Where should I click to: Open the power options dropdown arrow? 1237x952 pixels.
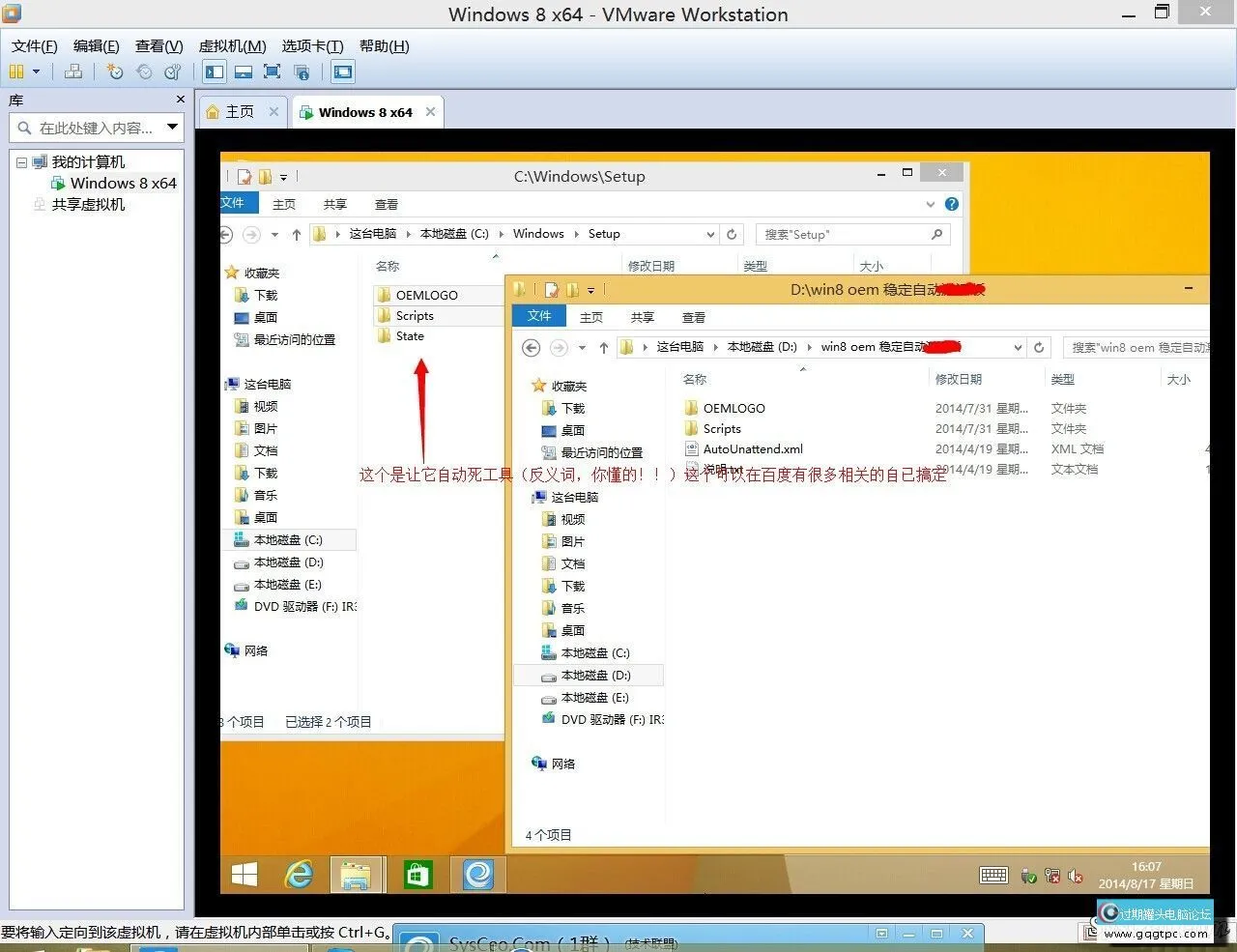click(x=36, y=72)
